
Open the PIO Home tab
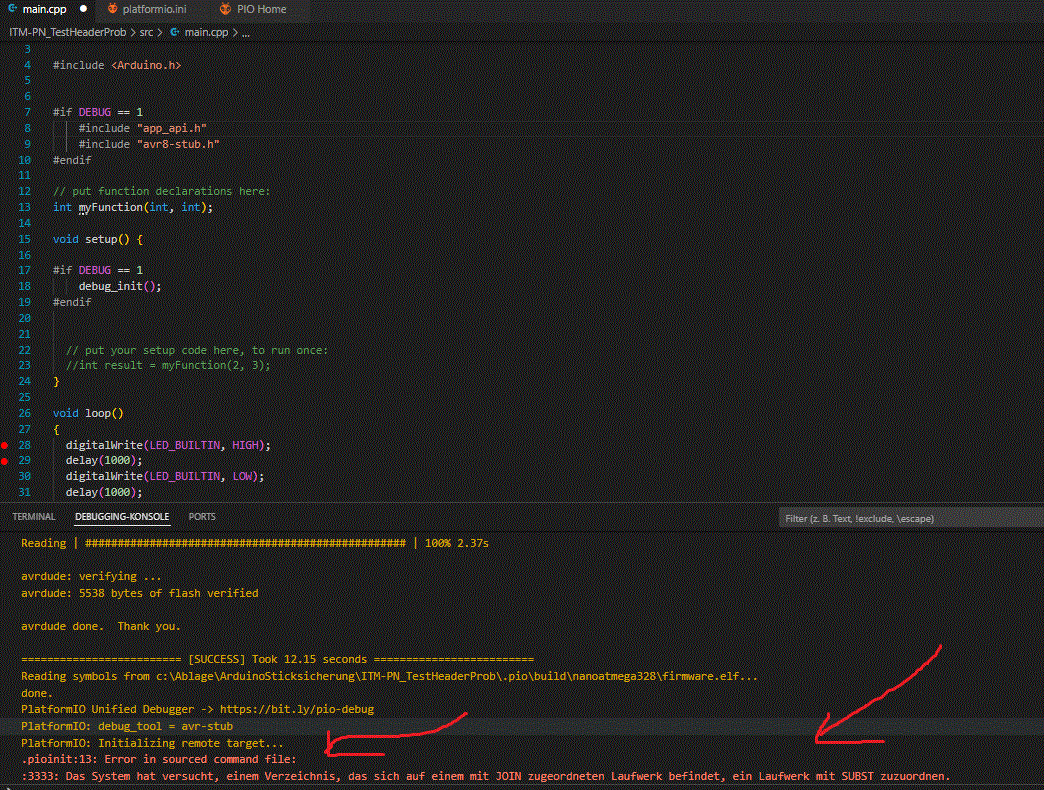(x=261, y=9)
